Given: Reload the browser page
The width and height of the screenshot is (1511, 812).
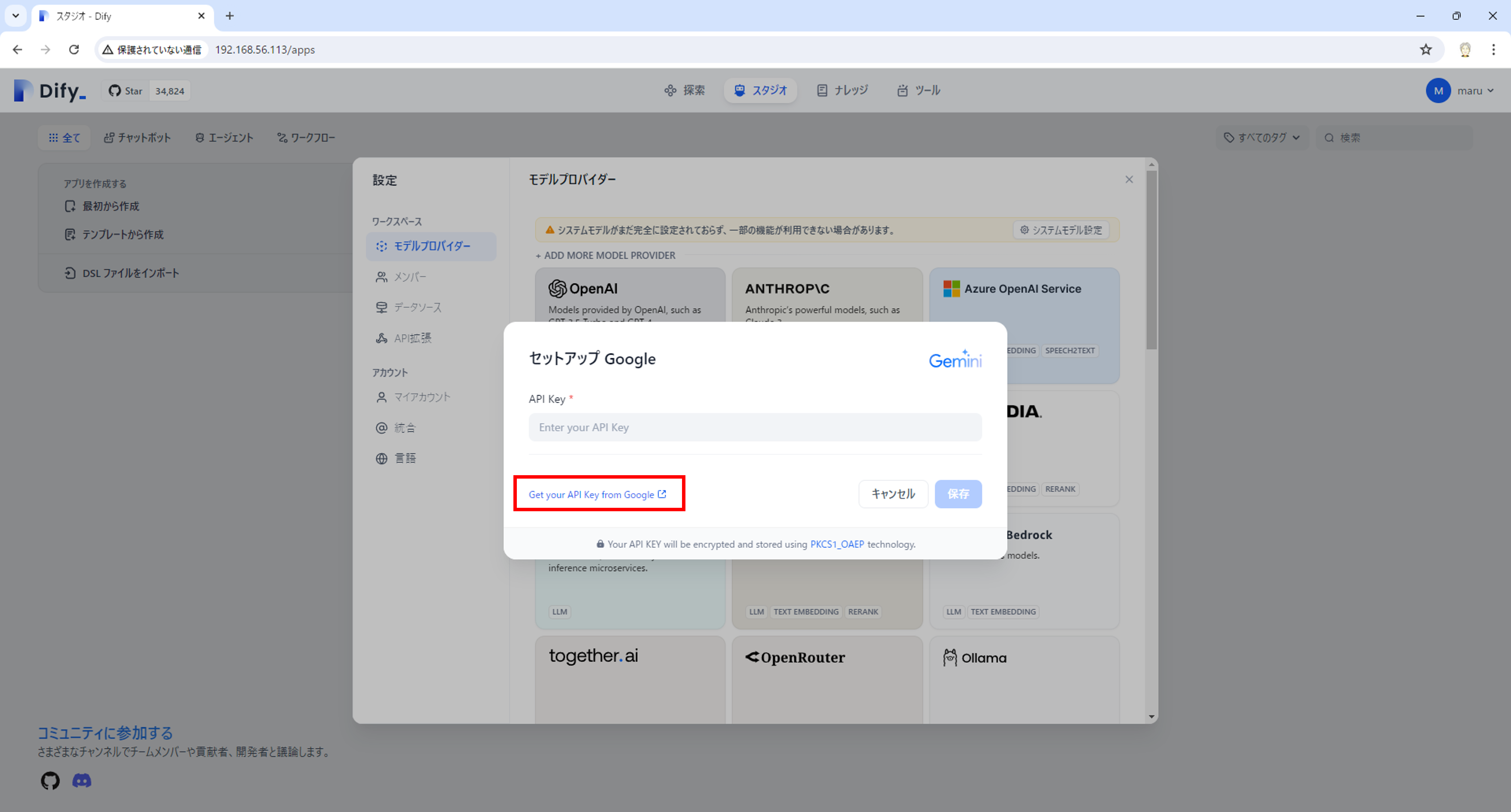Looking at the screenshot, I should click(74, 50).
